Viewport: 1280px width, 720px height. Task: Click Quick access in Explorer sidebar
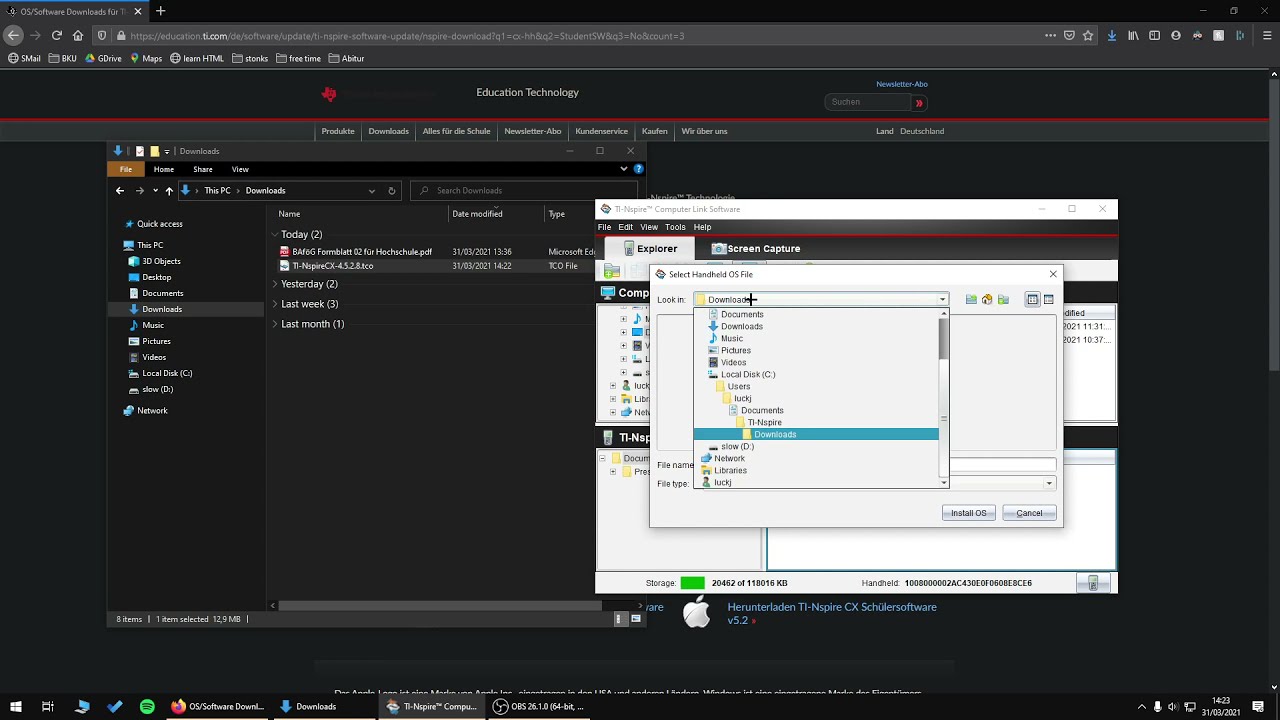click(159, 224)
